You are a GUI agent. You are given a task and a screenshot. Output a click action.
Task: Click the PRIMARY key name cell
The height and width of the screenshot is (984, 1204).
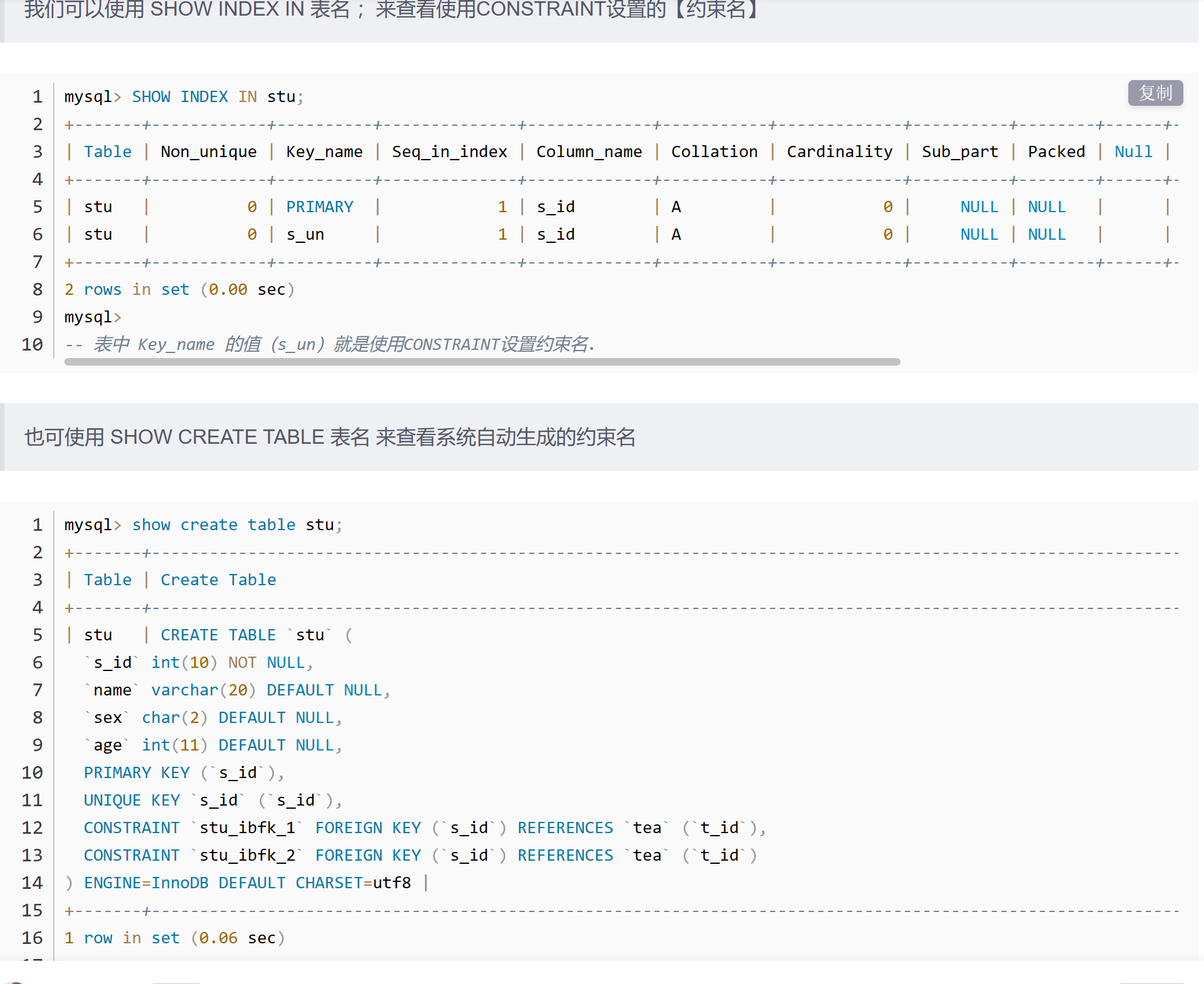pos(320,207)
